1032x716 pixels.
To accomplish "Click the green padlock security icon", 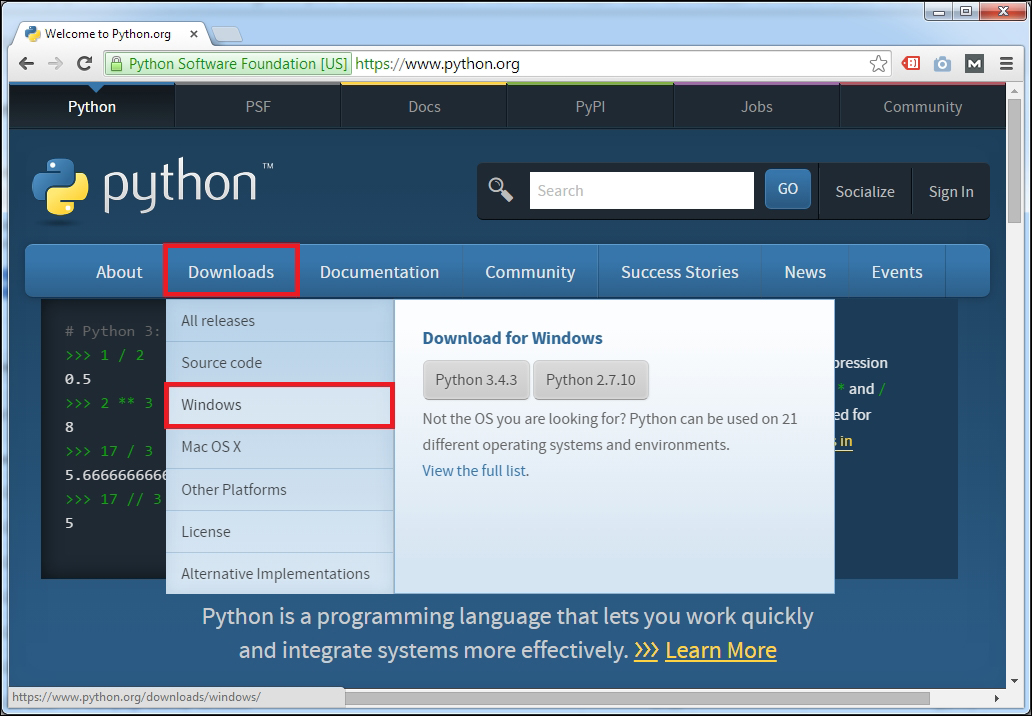I will click(x=116, y=64).
